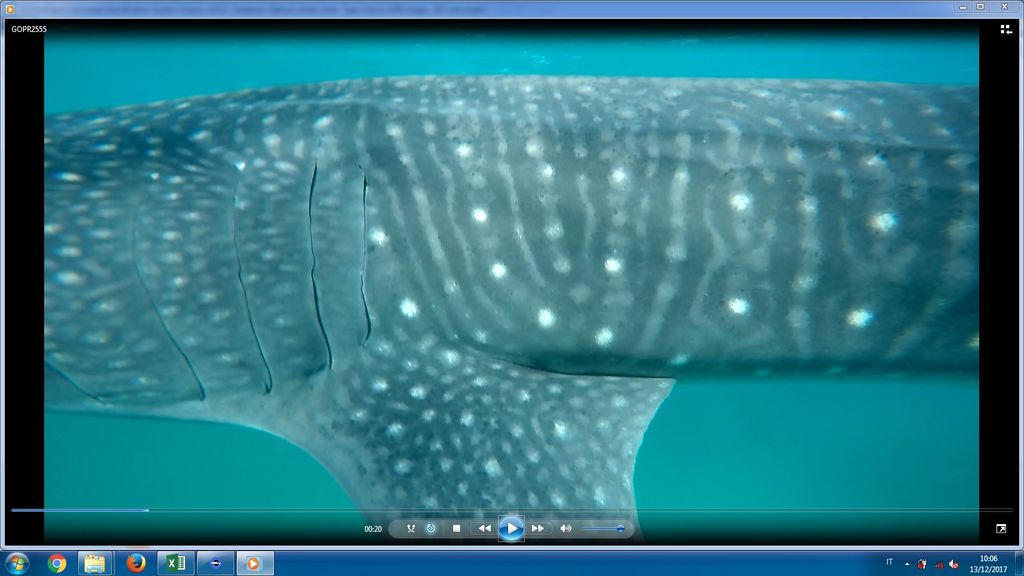Show hidden system tray icons

coord(907,563)
